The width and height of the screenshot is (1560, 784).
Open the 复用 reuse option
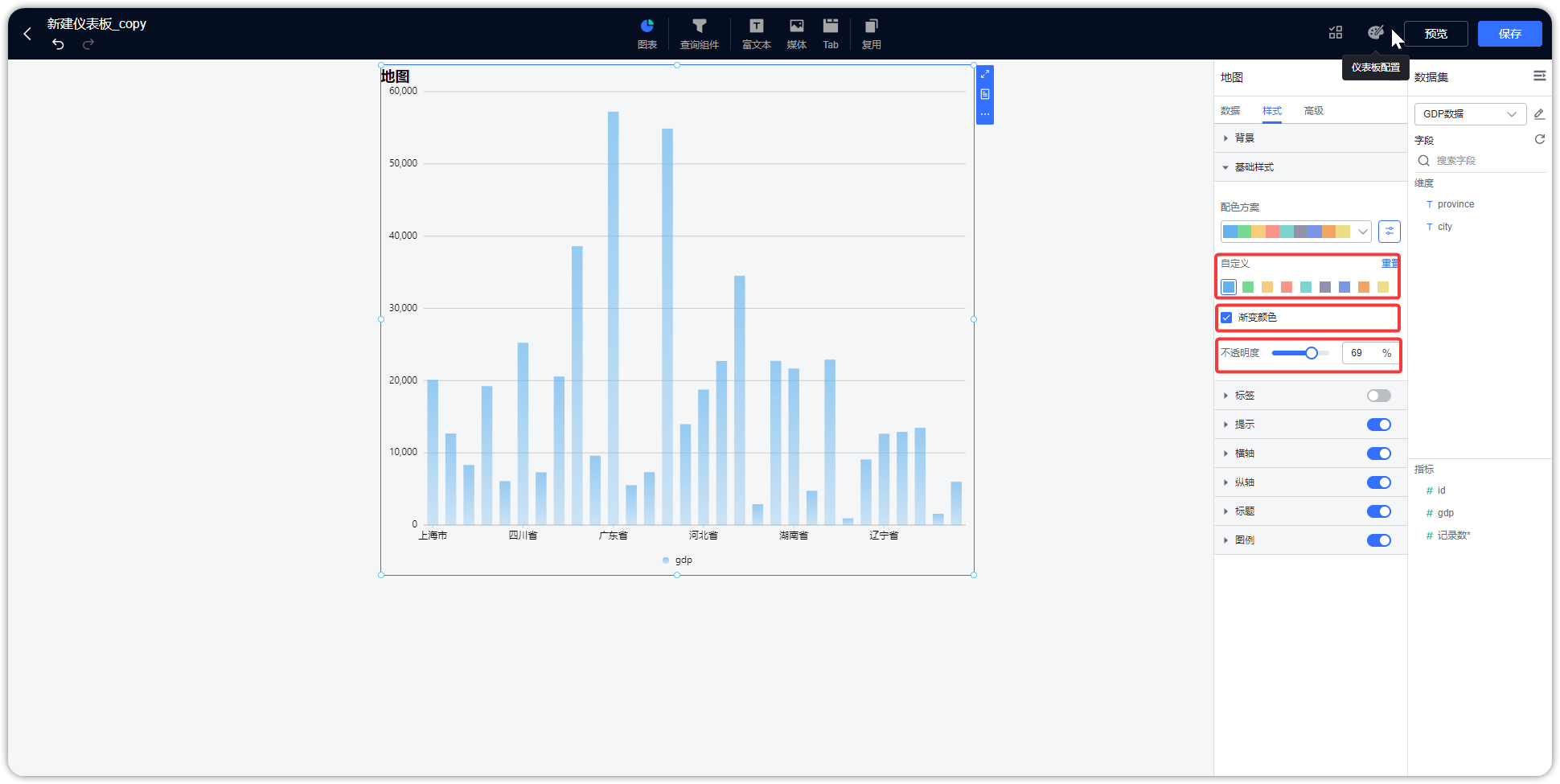pyautogui.click(x=872, y=34)
